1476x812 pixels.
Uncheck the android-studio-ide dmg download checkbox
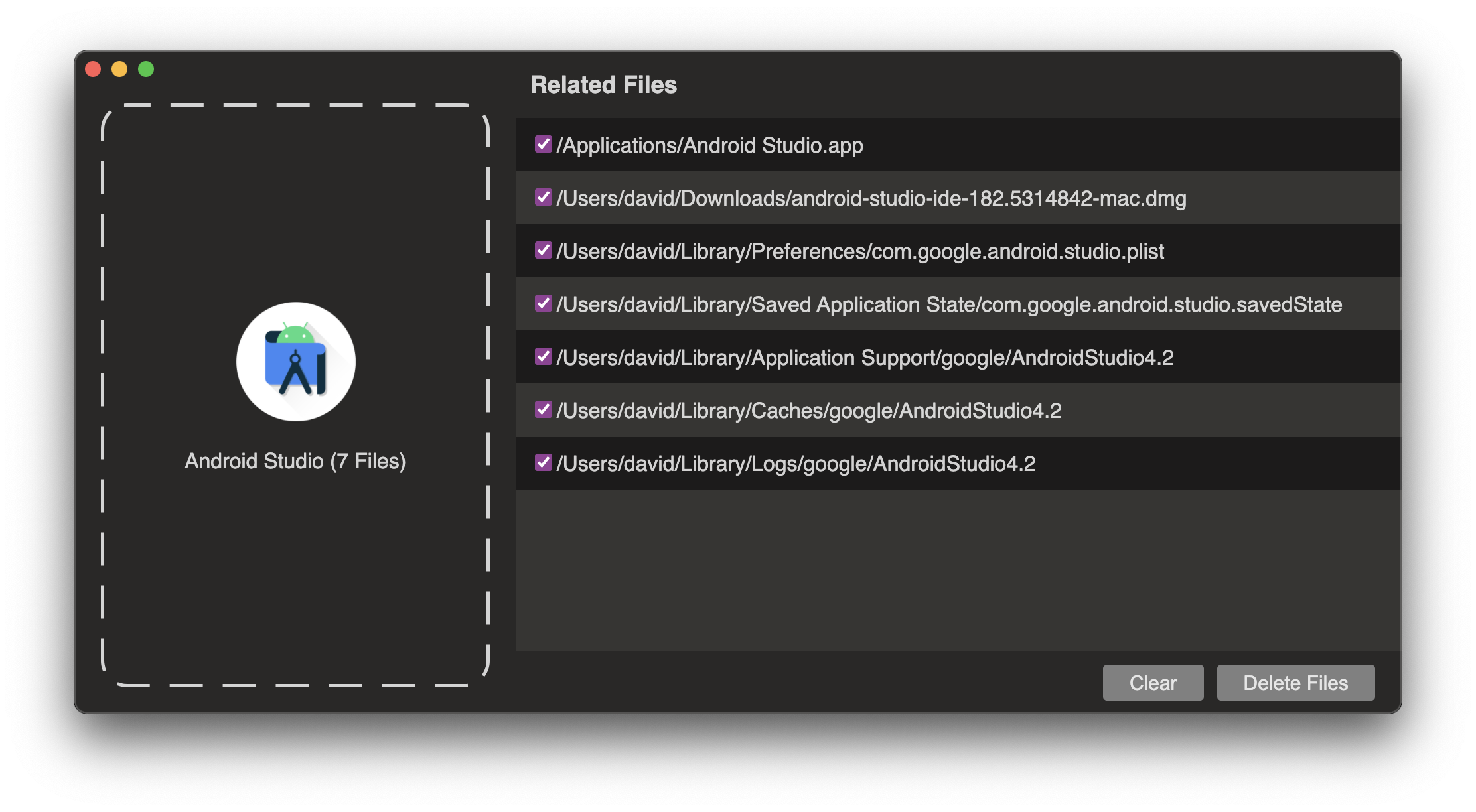click(543, 198)
